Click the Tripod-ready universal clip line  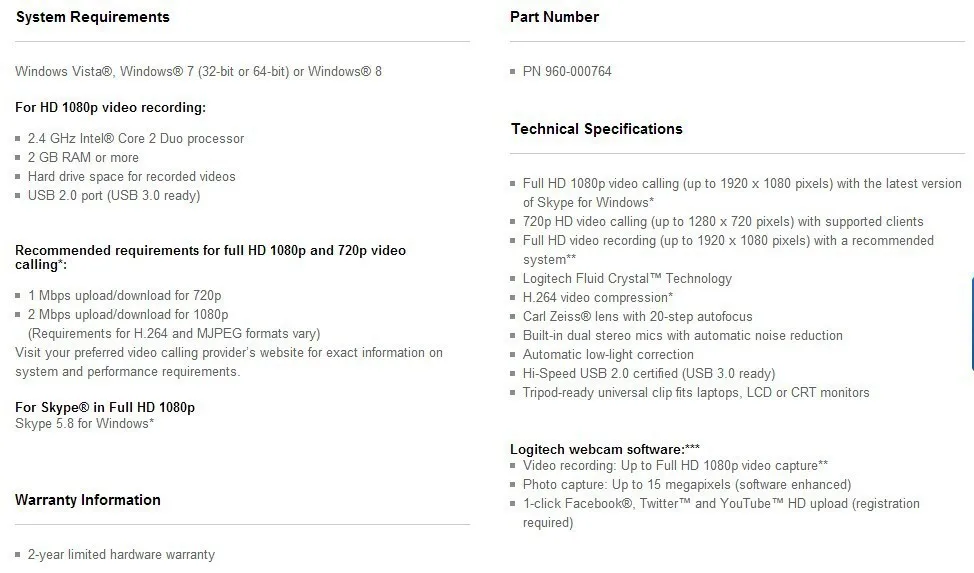696,393
